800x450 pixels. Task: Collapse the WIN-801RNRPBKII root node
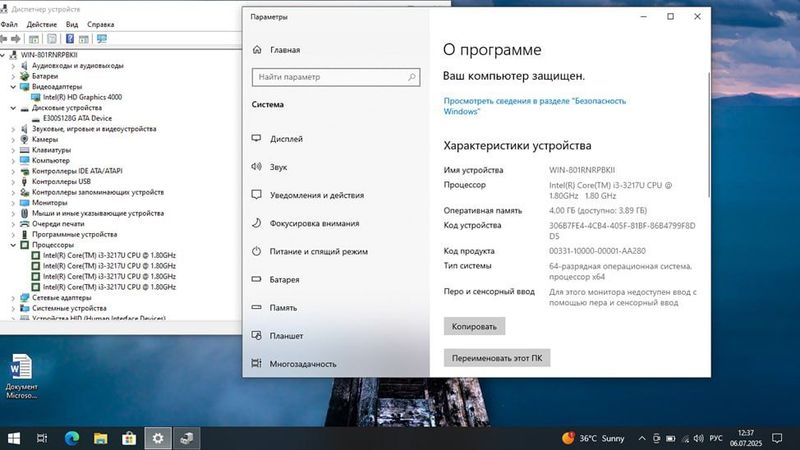pyautogui.click(x=3, y=55)
